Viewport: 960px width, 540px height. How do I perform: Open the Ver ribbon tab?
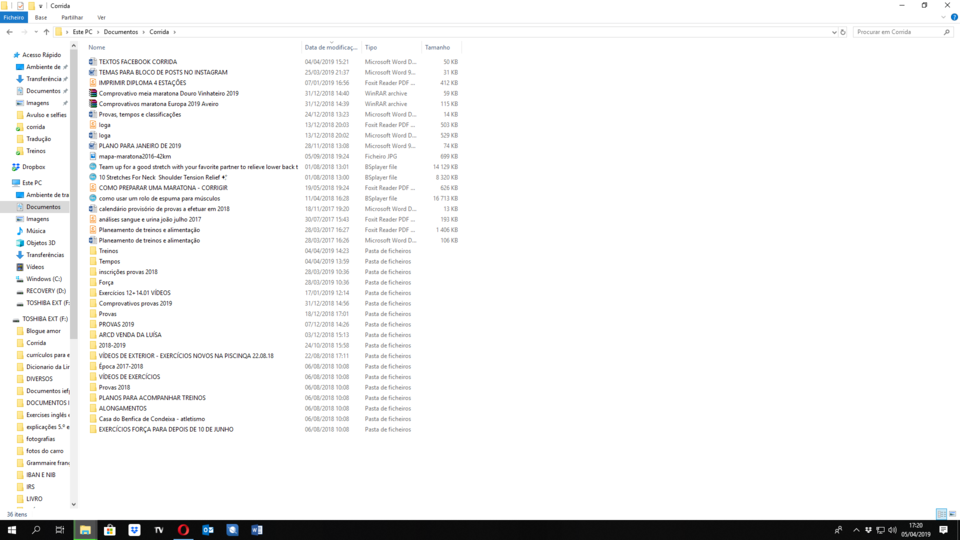click(x=101, y=18)
